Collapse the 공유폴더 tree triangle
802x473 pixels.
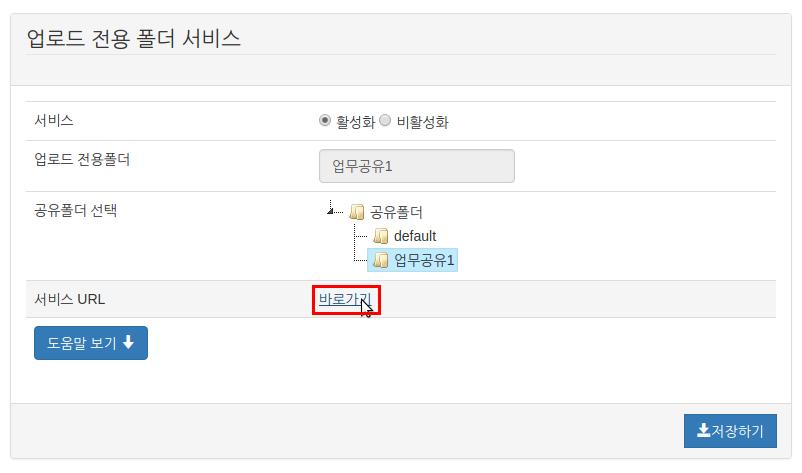[x=330, y=210]
